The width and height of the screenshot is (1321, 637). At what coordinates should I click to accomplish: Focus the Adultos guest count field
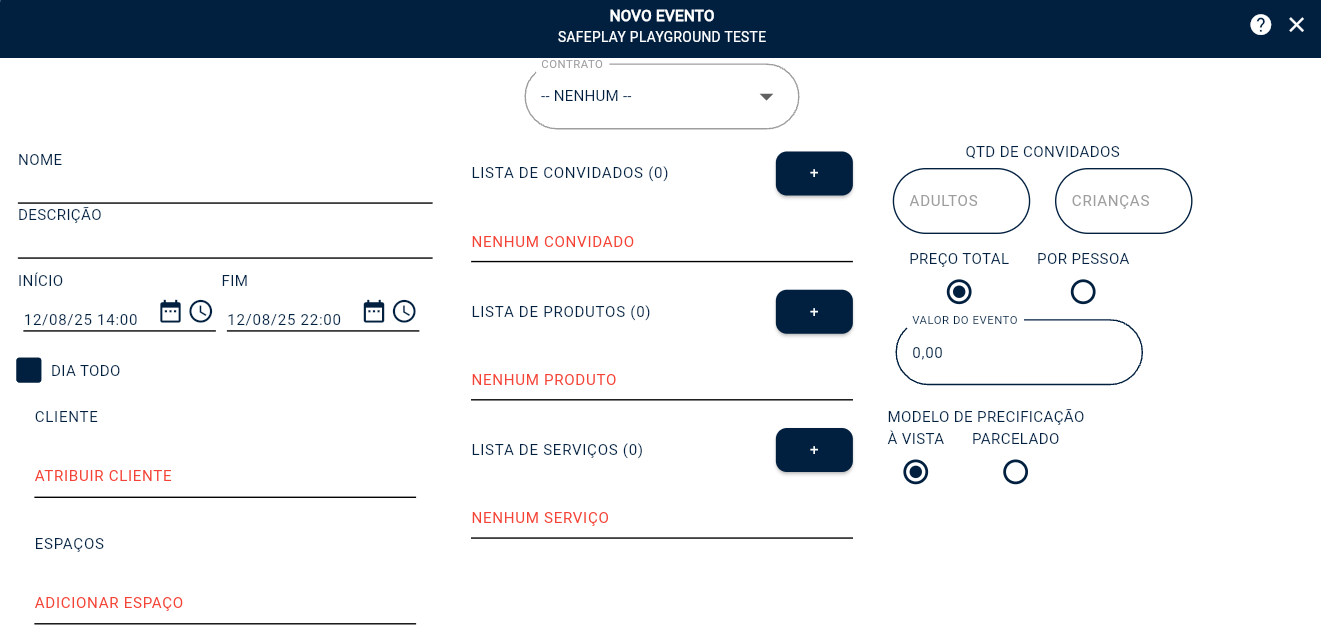click(961, 201)
